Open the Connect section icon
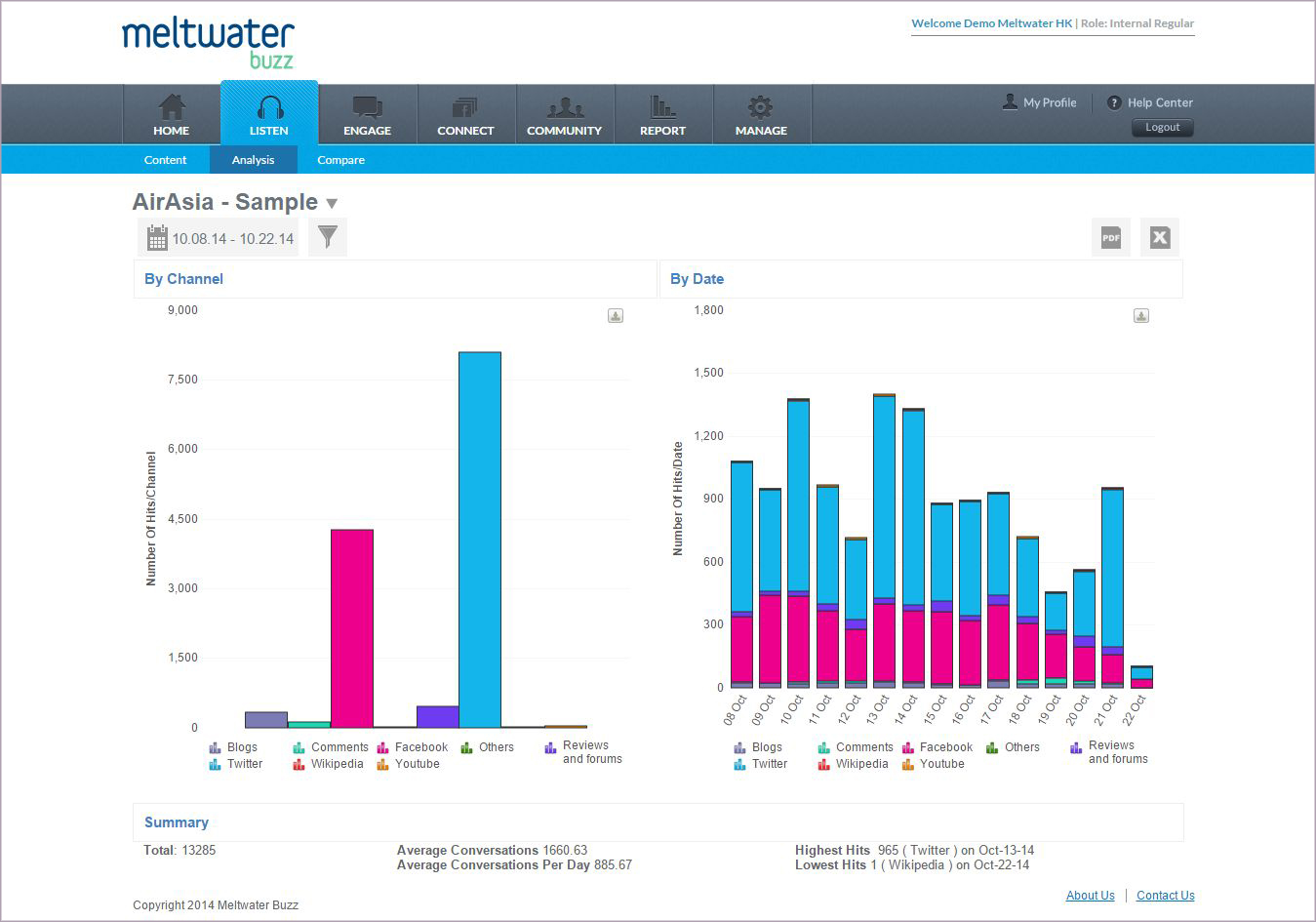The width and height of the screenshot is (1316, 922). [x=465, y=107]
